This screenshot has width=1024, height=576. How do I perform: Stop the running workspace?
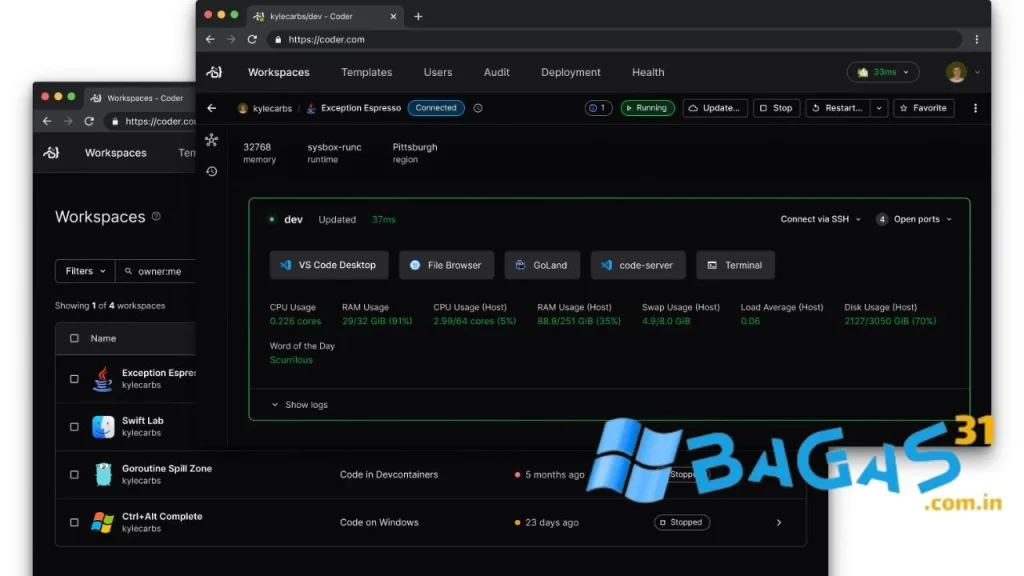tap(775, 108)
